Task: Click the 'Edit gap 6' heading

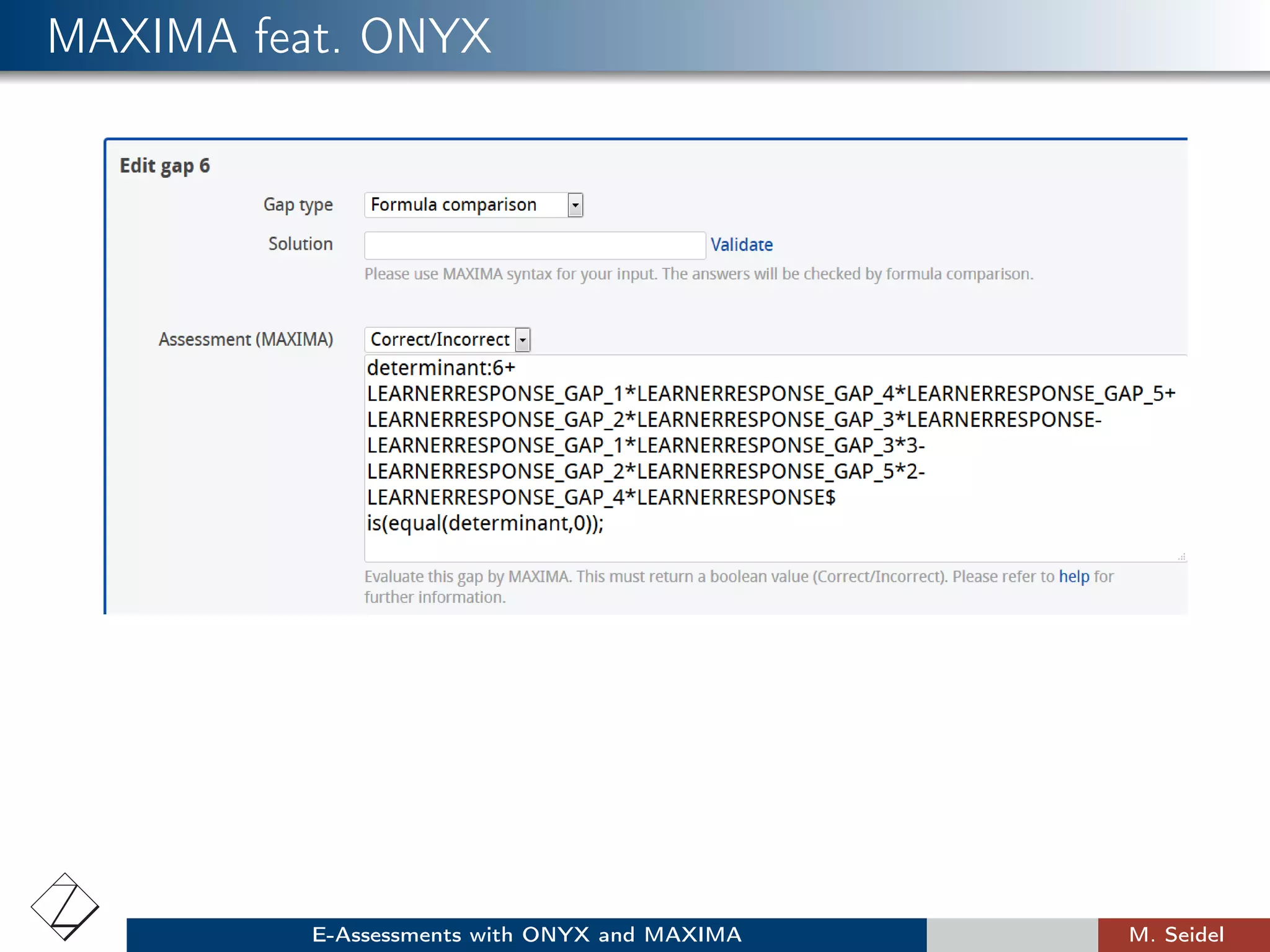Action: coord(164,166)
